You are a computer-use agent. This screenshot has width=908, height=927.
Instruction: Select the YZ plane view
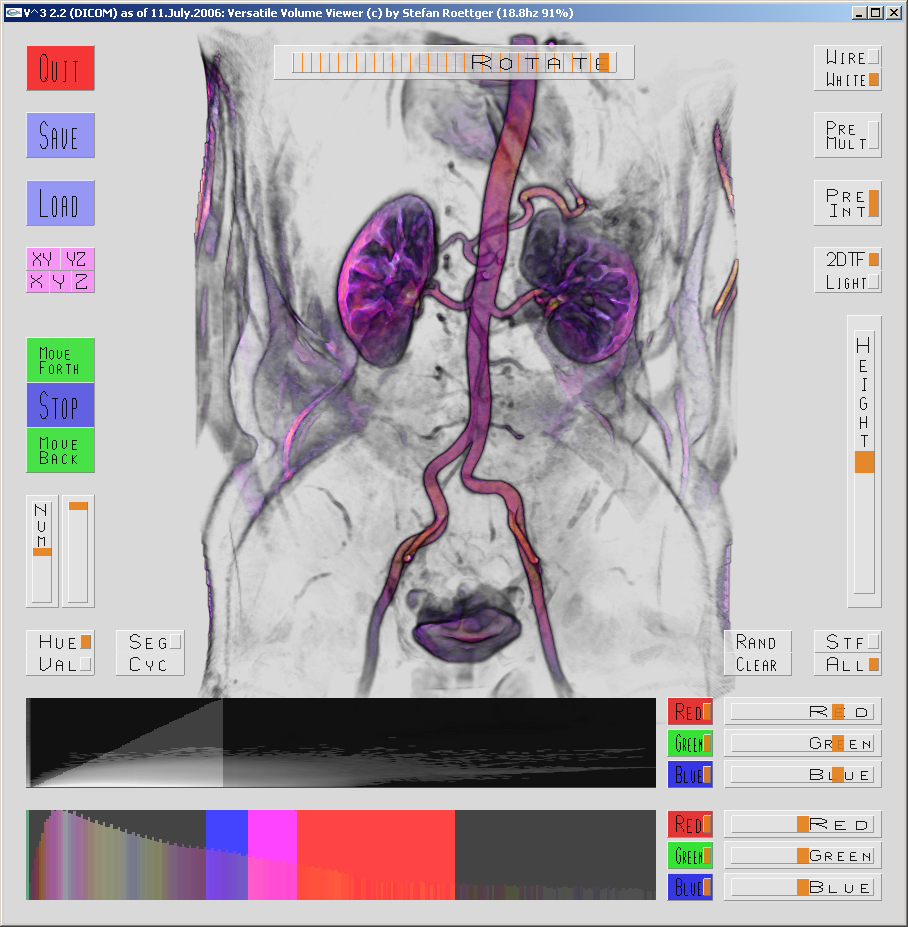point(77,259)
